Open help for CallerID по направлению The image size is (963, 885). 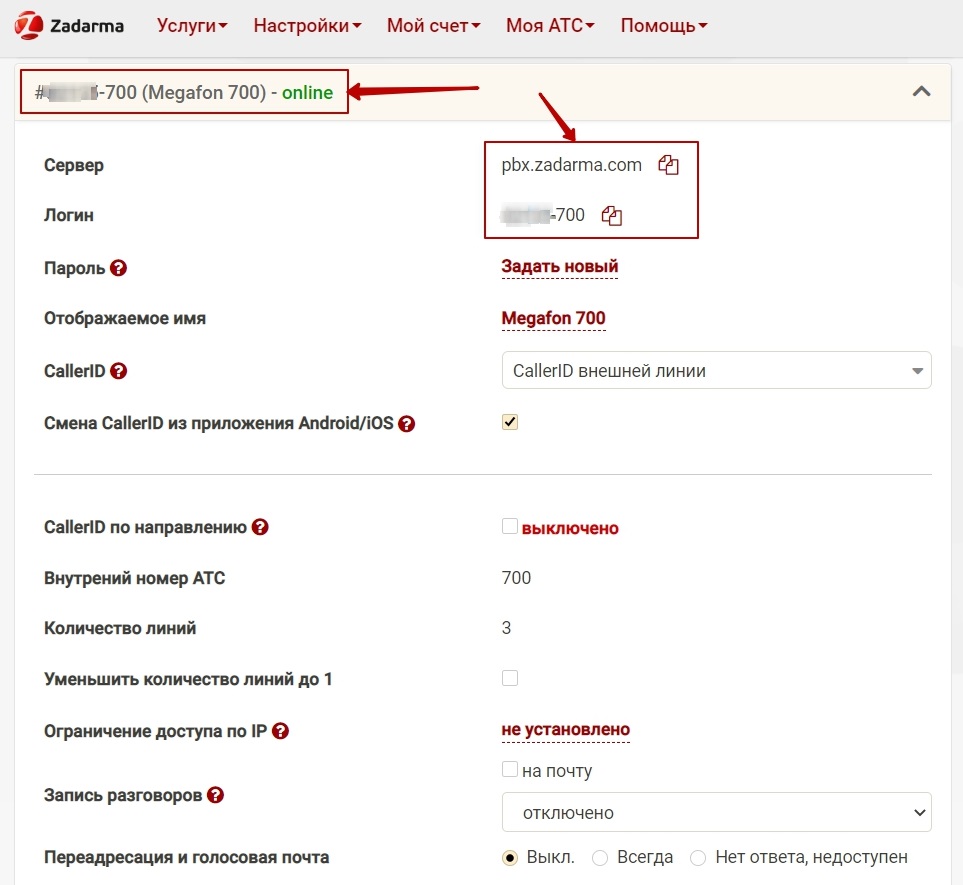[260, 527]
